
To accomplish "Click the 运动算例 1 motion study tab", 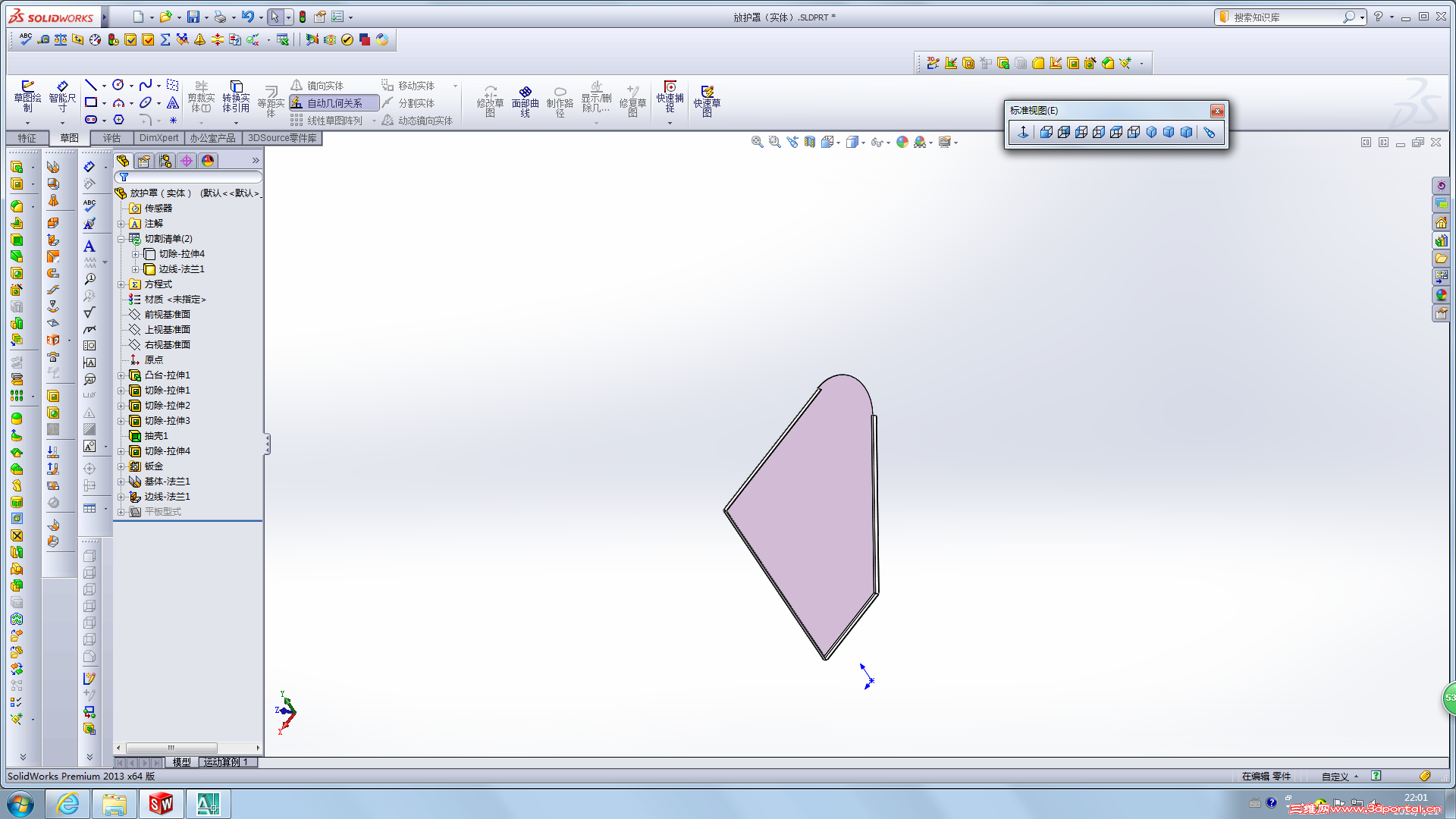I will point(225,762).
